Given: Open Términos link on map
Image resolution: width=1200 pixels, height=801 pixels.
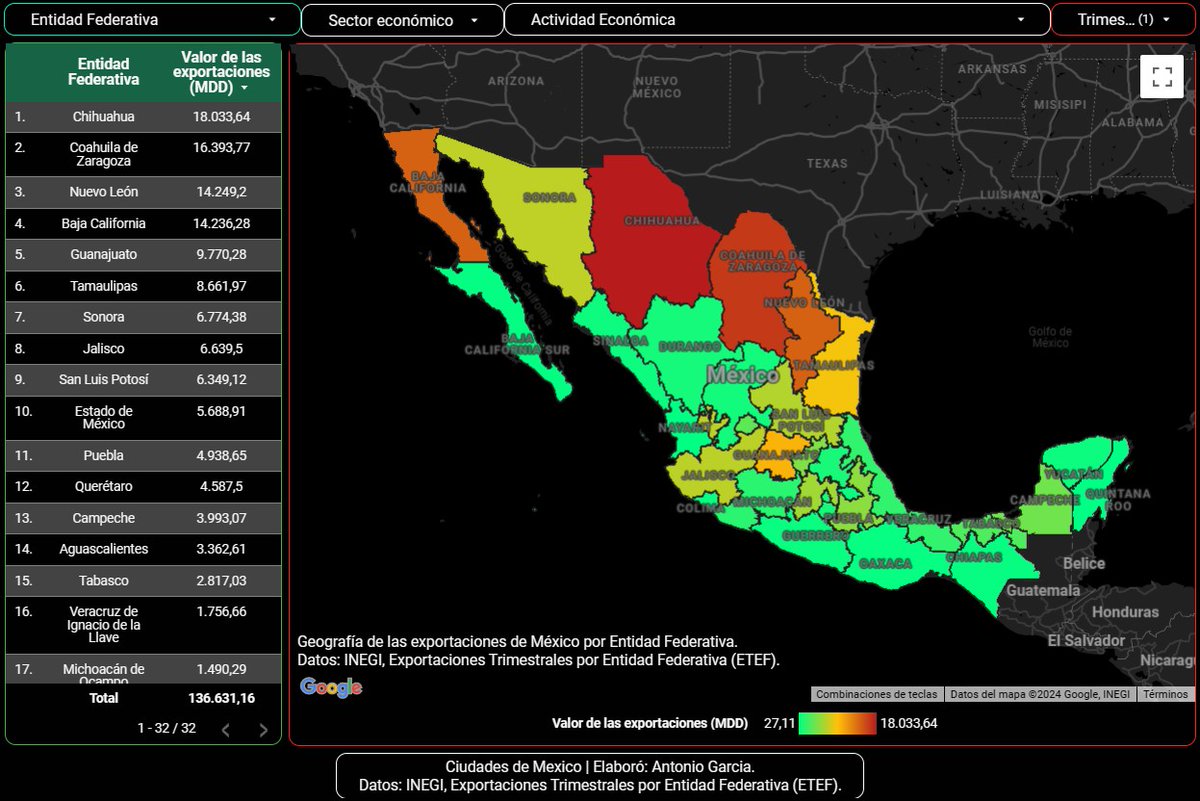Looking at the screenshot, I should (1165, 694).
